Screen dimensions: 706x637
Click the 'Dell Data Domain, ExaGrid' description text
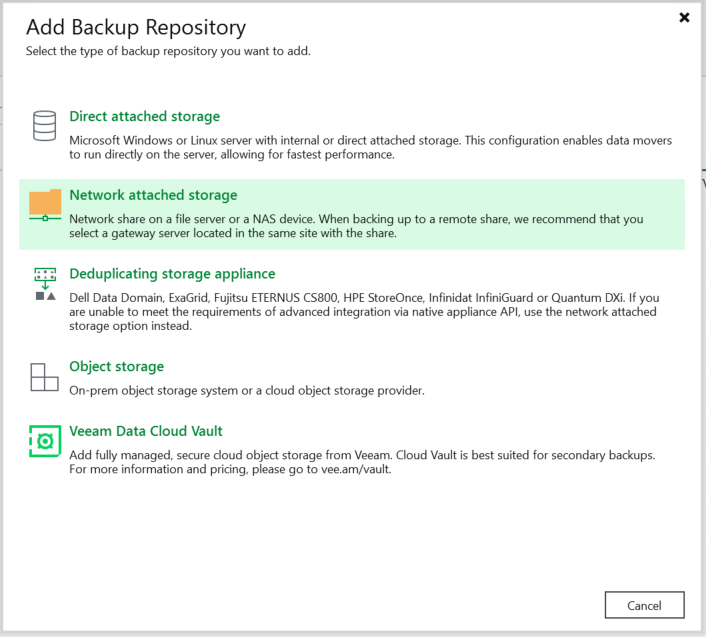tap(364, 312)
